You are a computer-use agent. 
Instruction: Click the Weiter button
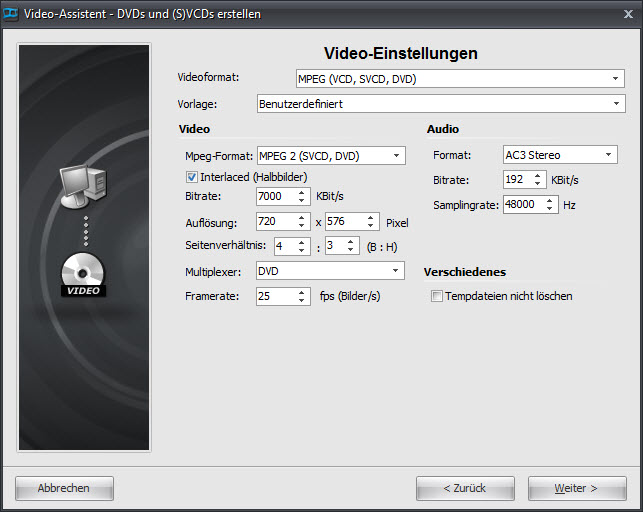[x=577, y=488]
